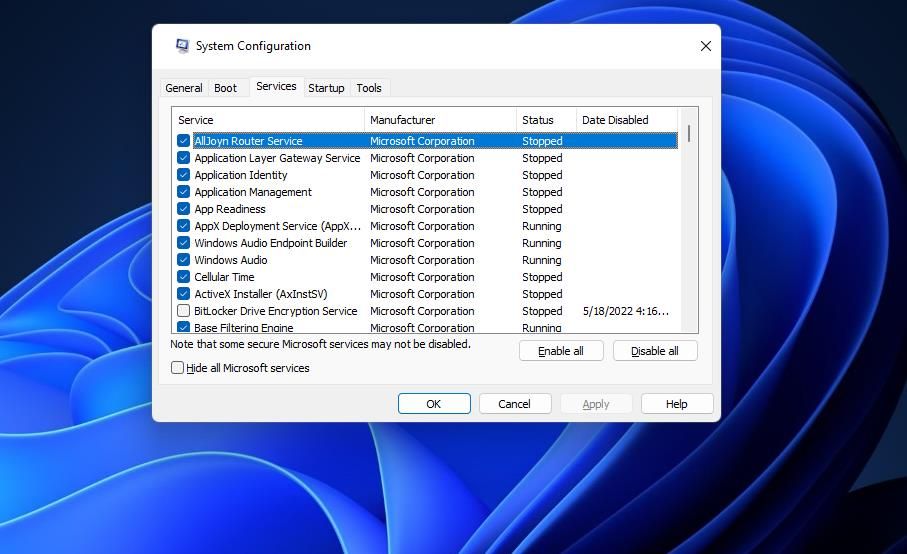Click the System Configuration title bar icon
This screenshot has width=907, height=554.
tap(182, 46)
